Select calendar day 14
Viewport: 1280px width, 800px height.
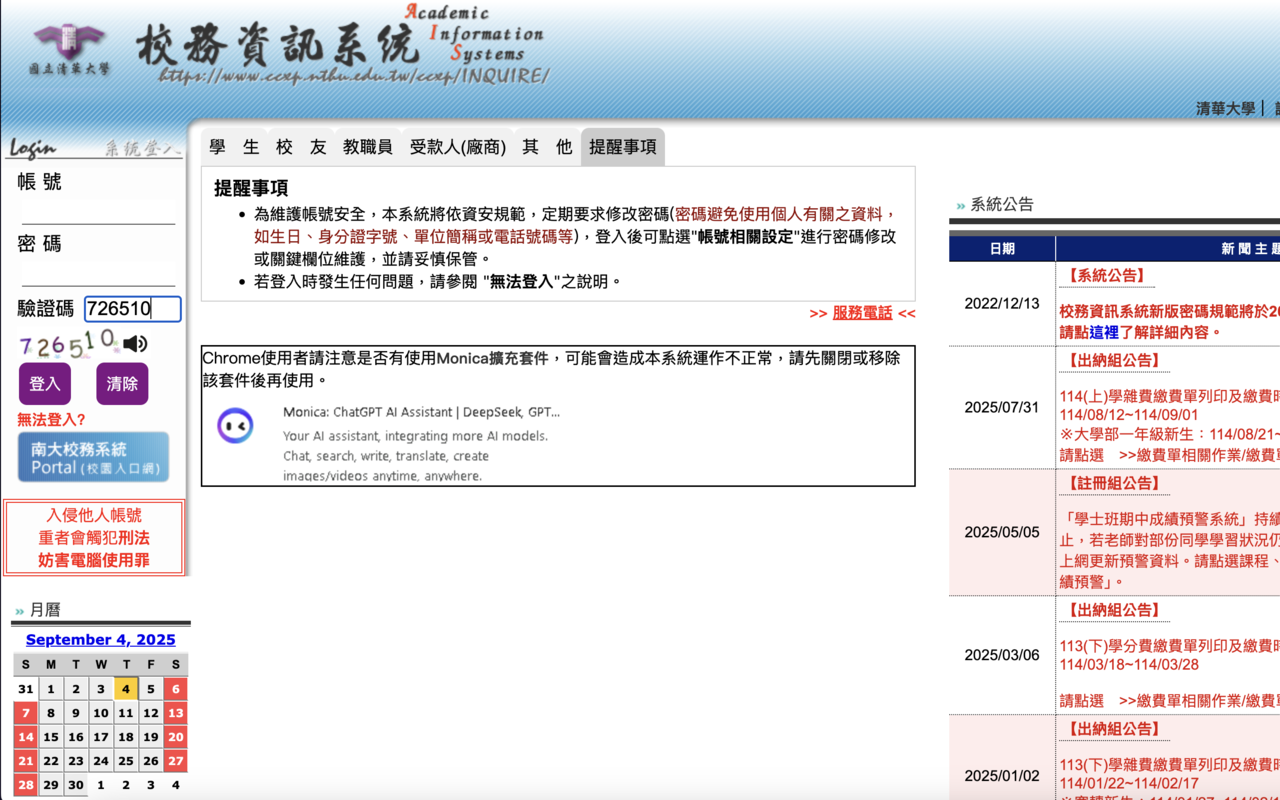(x=25, y=737)
